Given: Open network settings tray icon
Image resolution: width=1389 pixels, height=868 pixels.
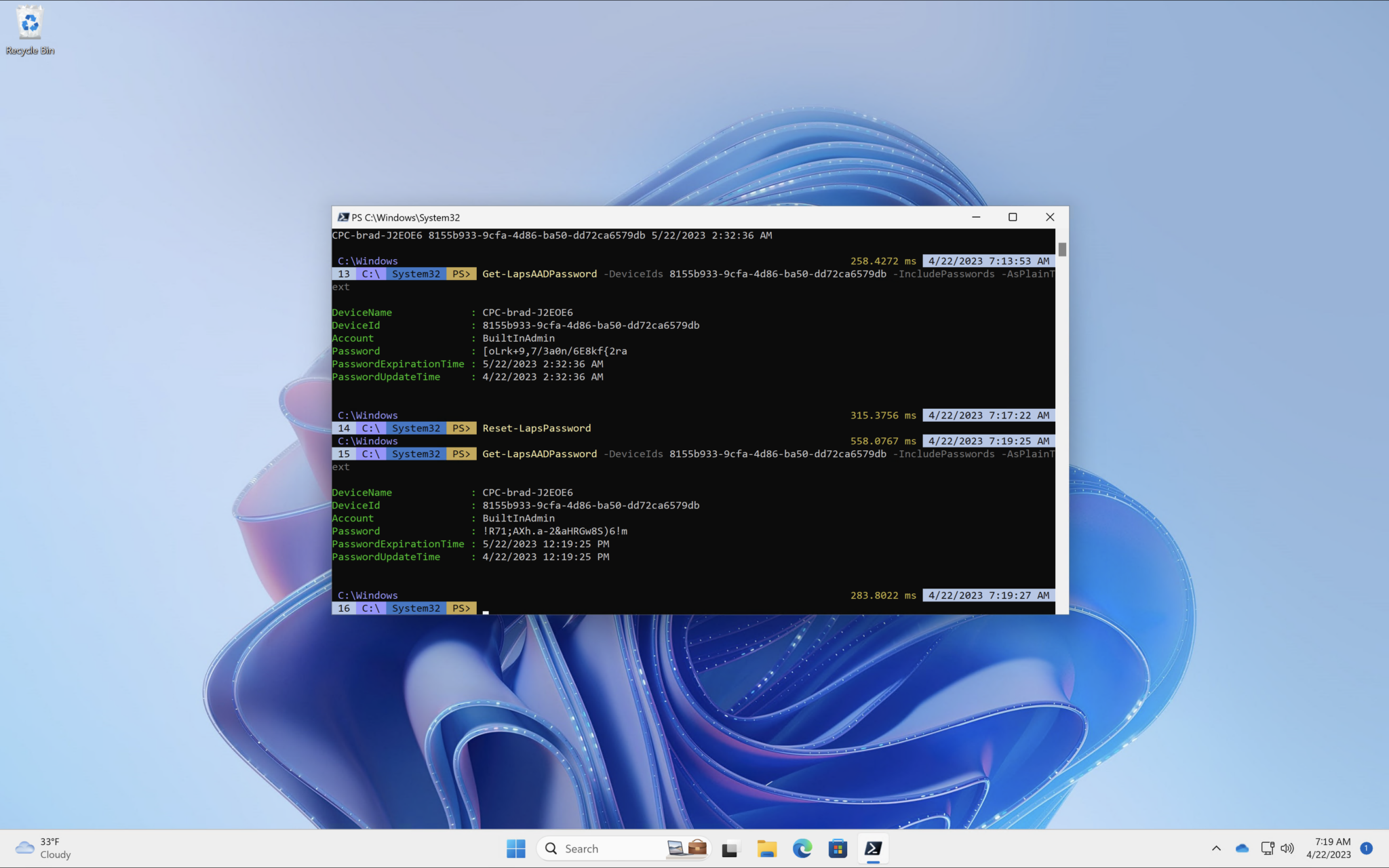Looking at the screenshot, I should (1267, 848).
